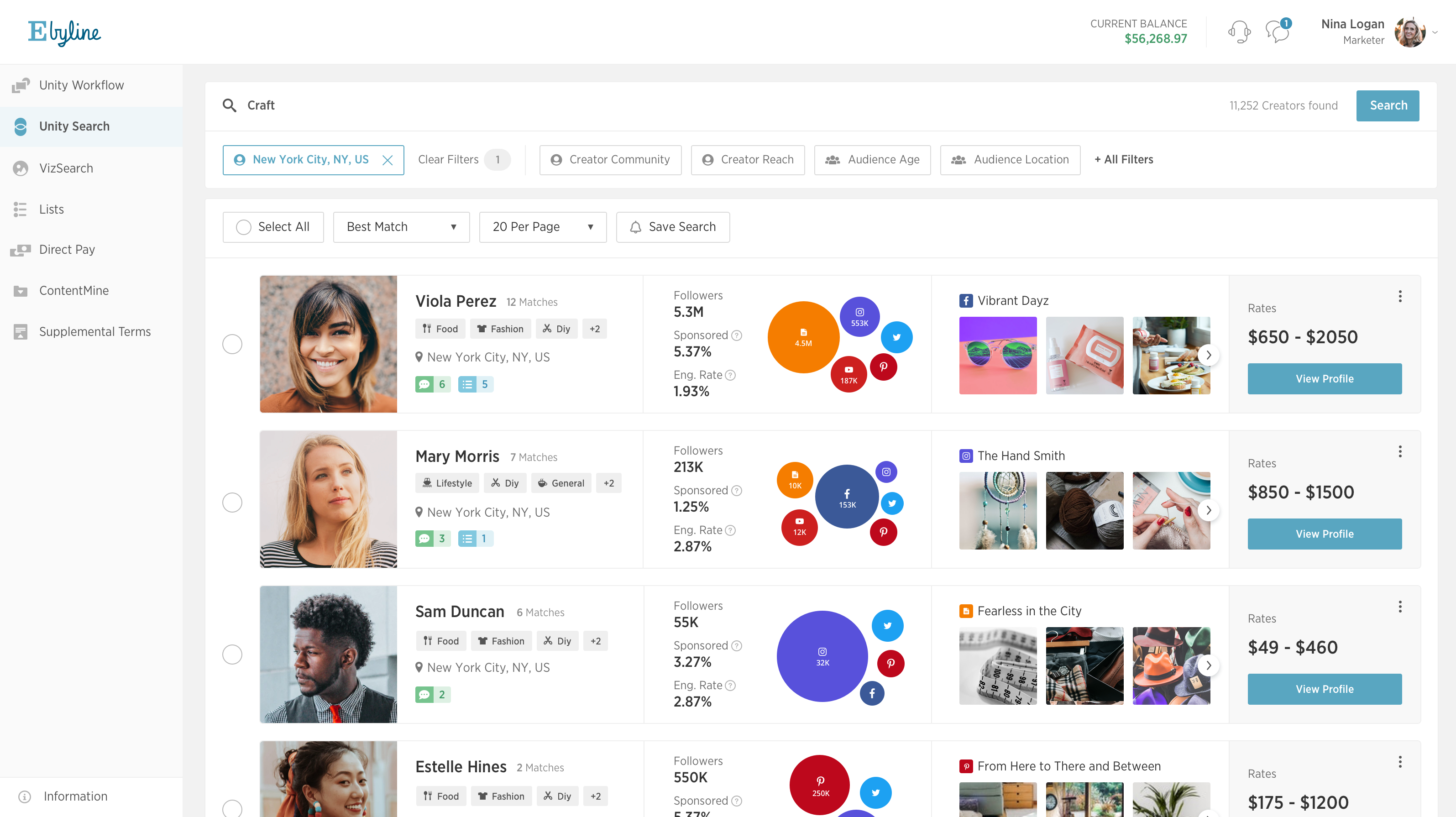Click the blue Search button
Screen dimensions: 1456x817
coord(1388,106)
